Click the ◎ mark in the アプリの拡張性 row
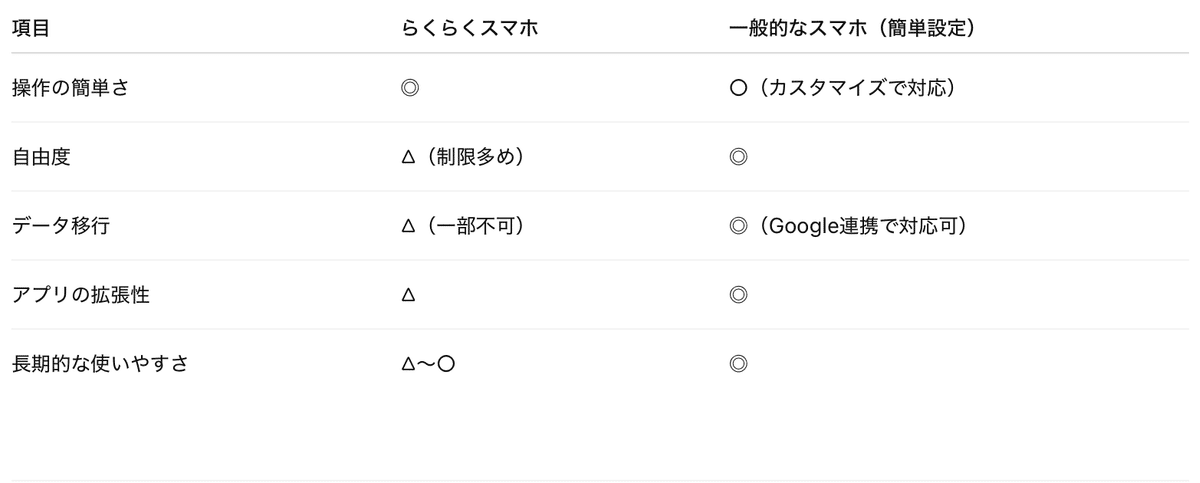1200x483 pixels. 739,295
